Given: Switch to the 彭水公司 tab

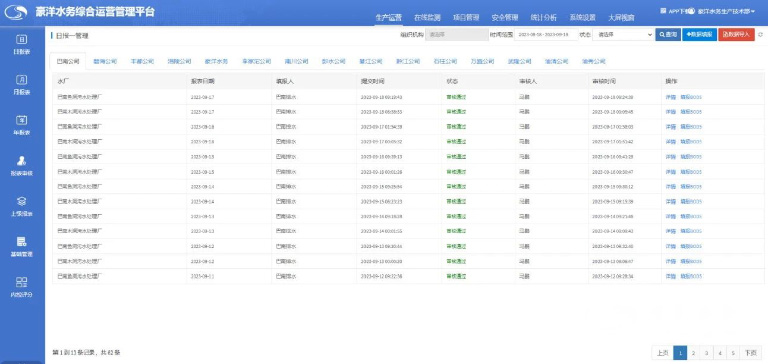Looking at the screenshot, I should tap(334, 62).
